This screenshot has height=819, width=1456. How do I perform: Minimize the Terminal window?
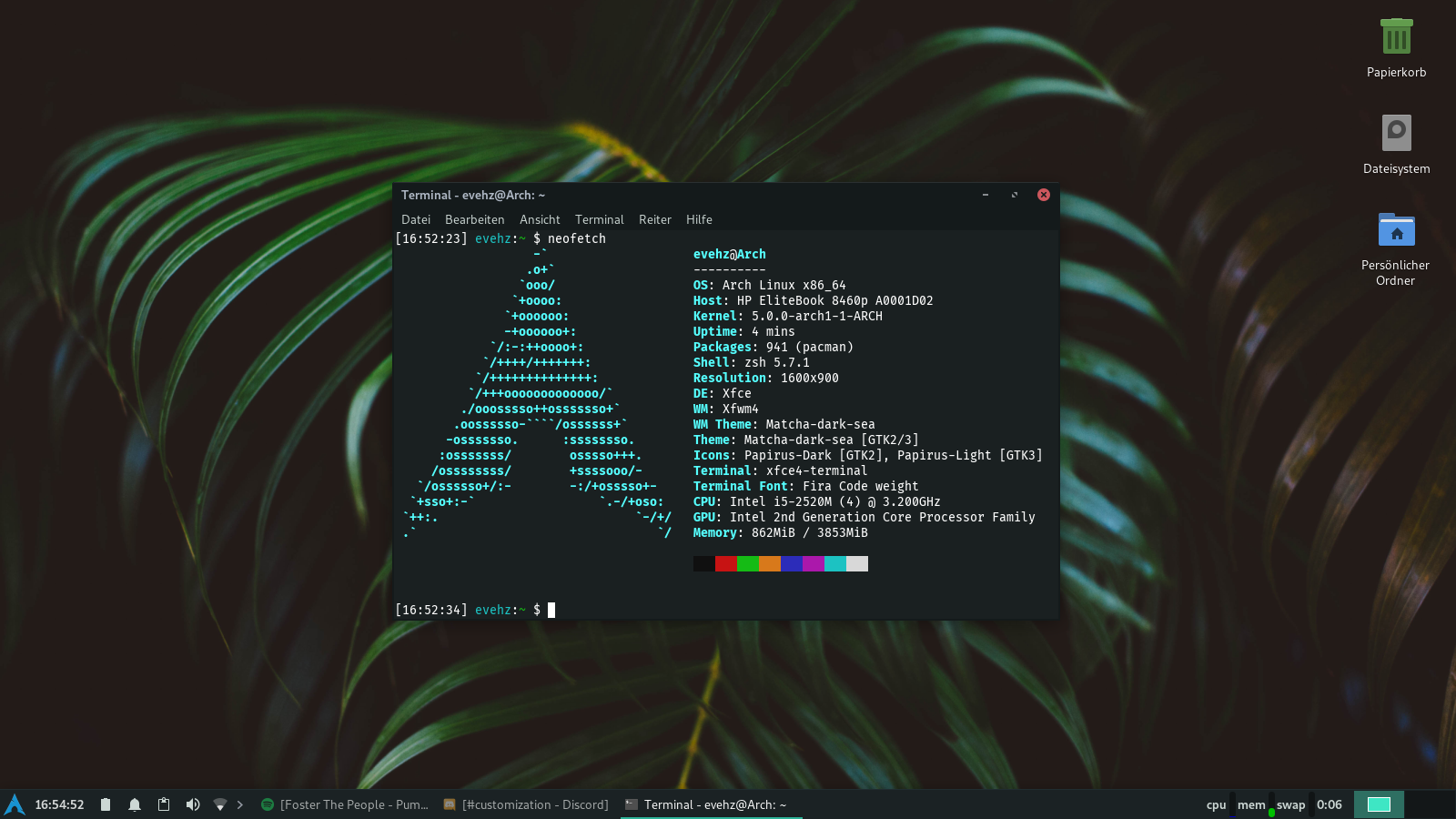click(x=986, y=195)
